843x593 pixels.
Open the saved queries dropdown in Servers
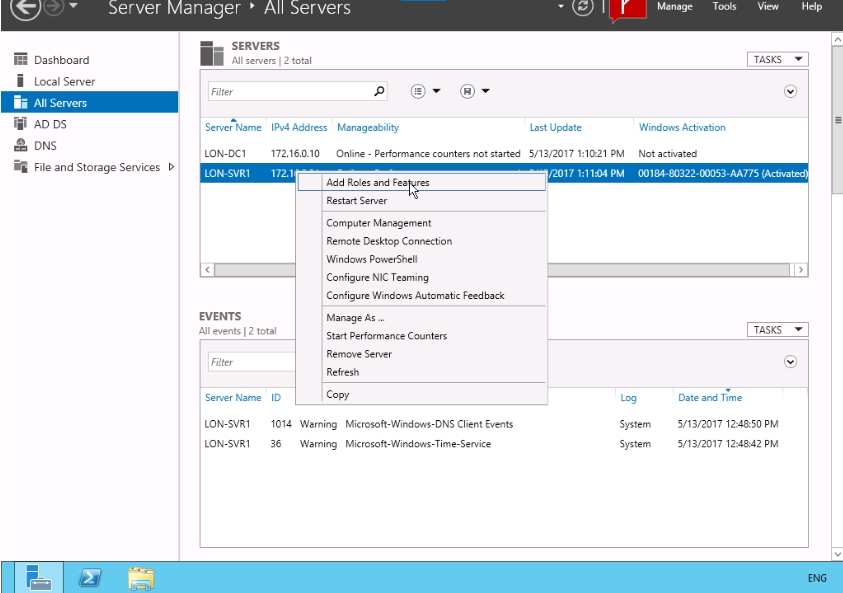(x=474, y=91)
